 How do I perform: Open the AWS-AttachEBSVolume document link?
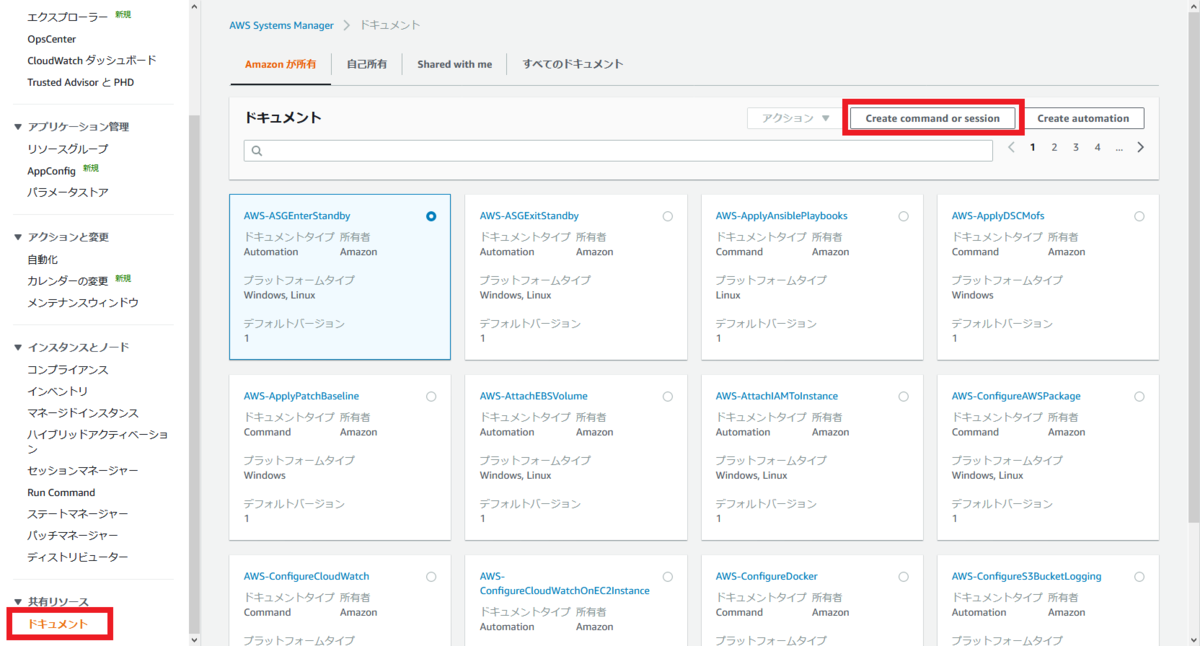(x=533, y=396)
